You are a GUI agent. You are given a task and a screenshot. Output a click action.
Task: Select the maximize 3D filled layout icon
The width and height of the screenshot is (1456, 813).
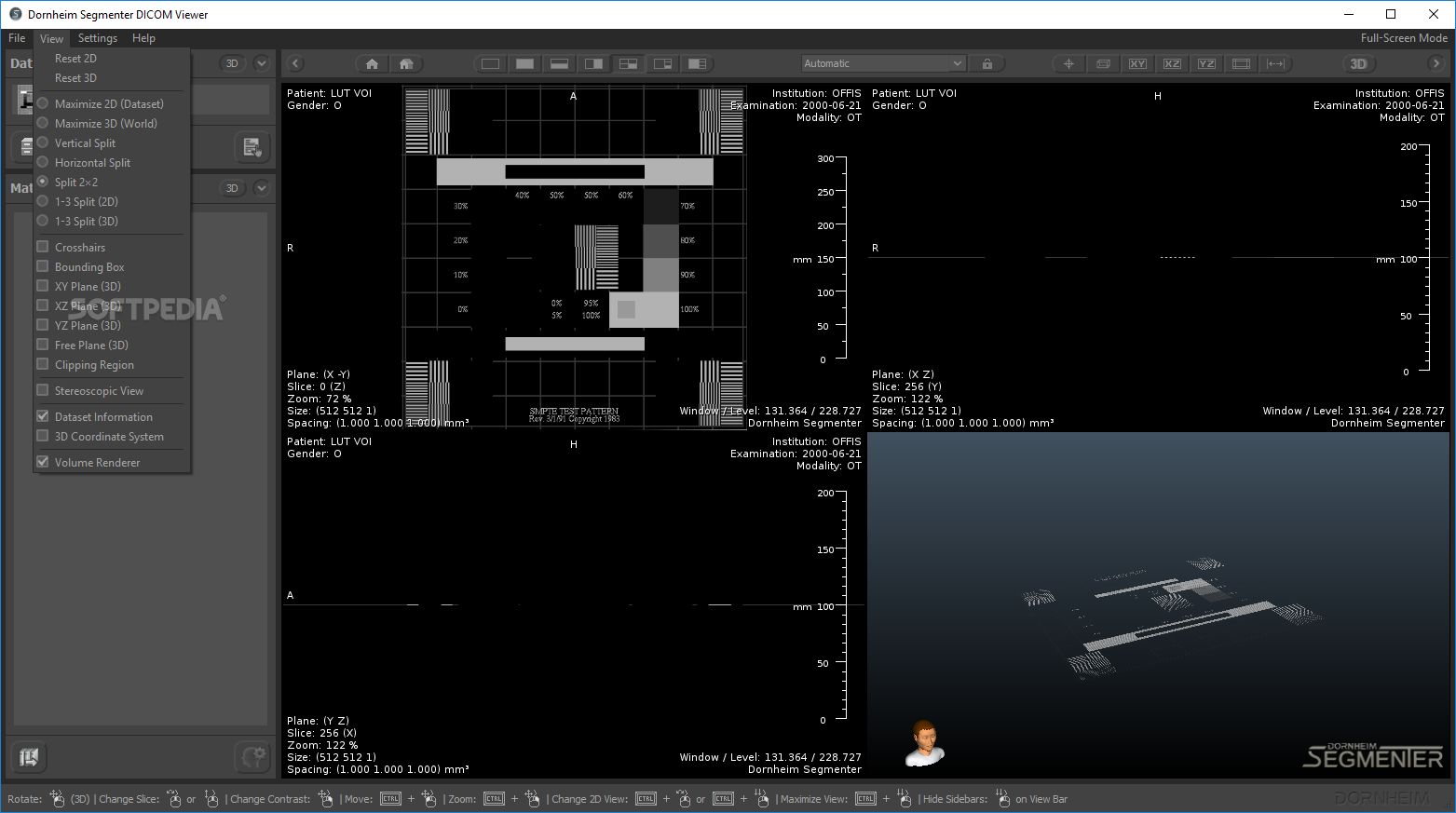point(524,63)
